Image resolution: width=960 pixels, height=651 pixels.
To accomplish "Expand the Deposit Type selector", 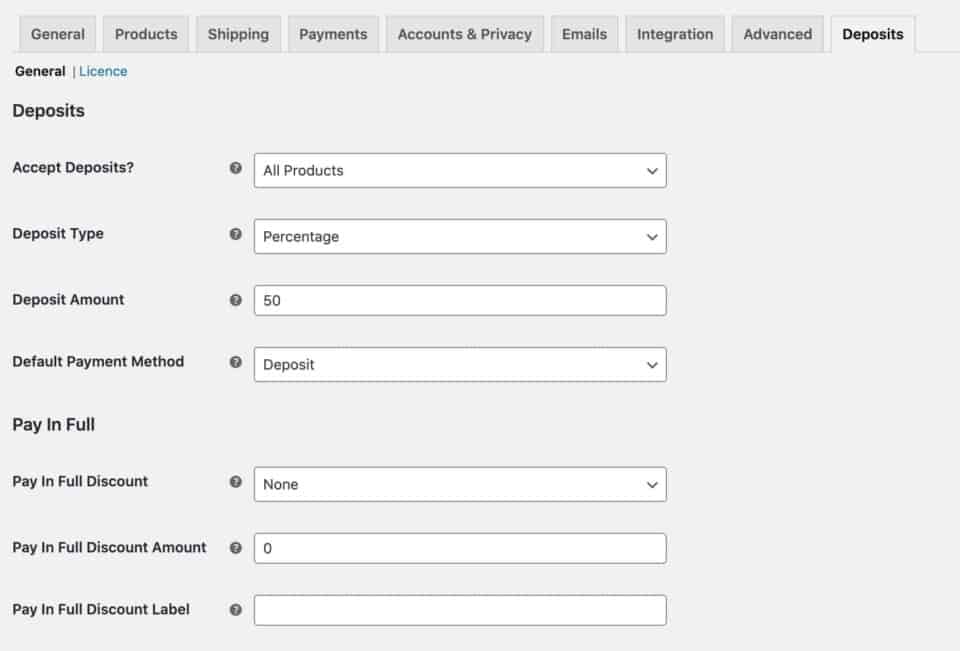I will click(x=460, y=237).
